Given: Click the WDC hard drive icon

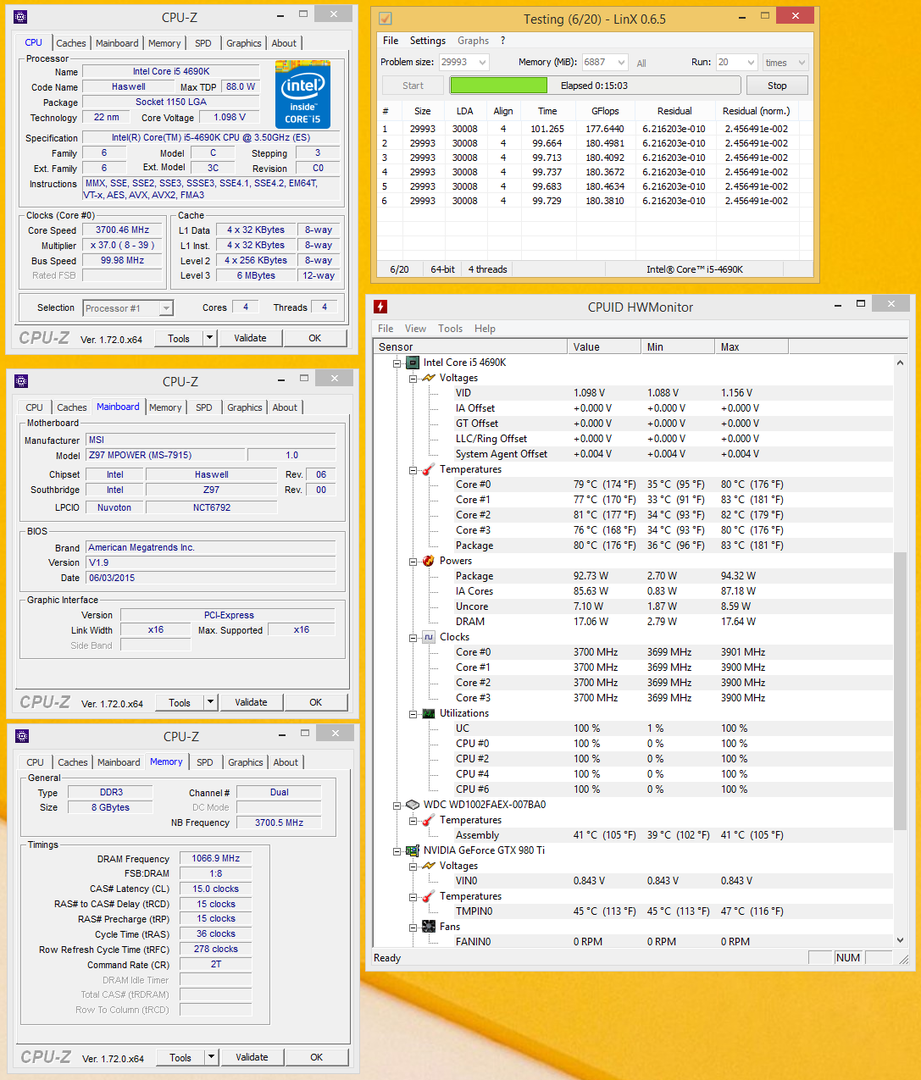Looking at the screenshot, I should point(412,804).
